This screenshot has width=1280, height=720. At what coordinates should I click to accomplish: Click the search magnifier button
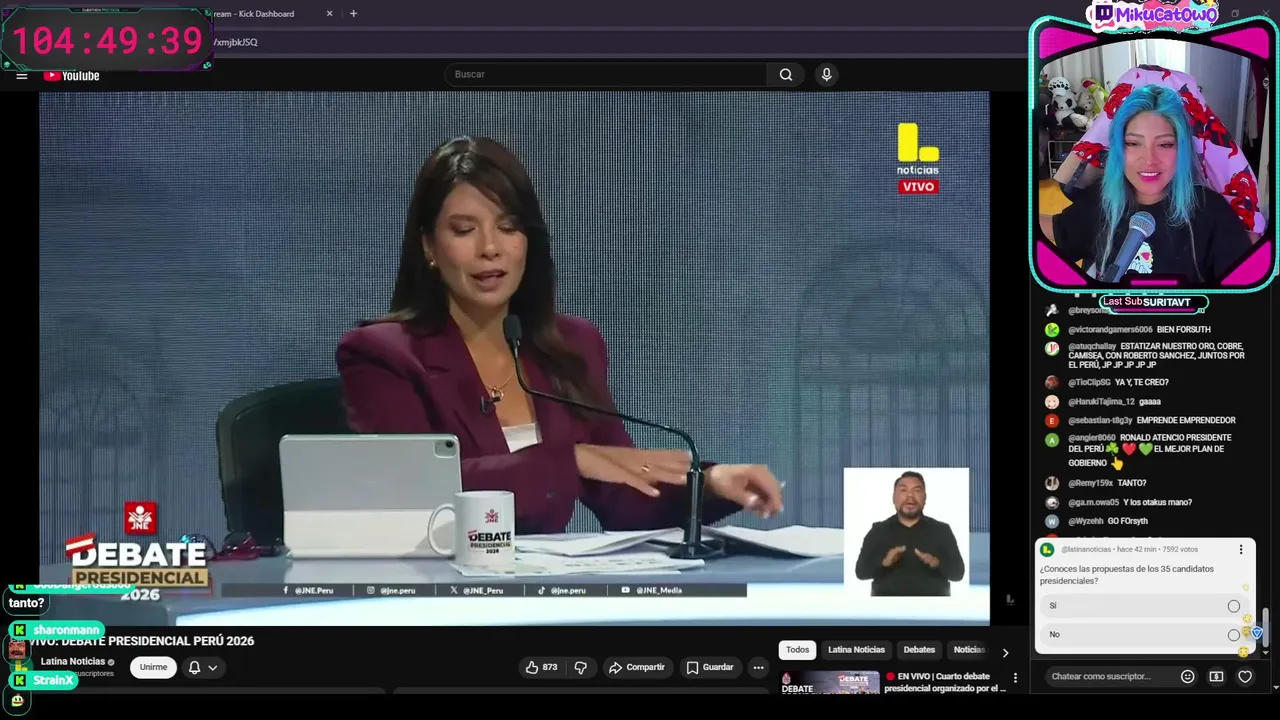tap(786, 74)
